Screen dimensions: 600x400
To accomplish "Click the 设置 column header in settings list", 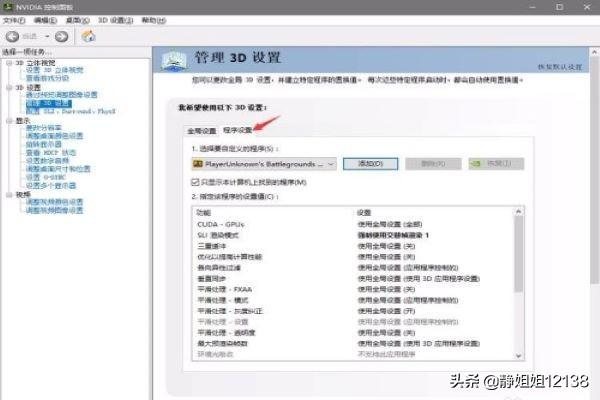I will [364, 212].
